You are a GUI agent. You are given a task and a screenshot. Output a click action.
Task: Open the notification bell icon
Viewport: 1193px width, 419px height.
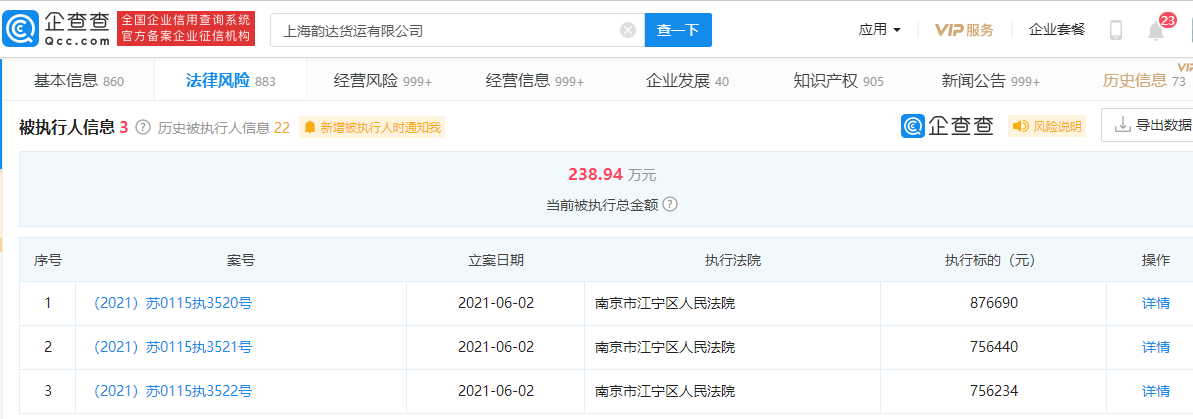point(1156,30)
